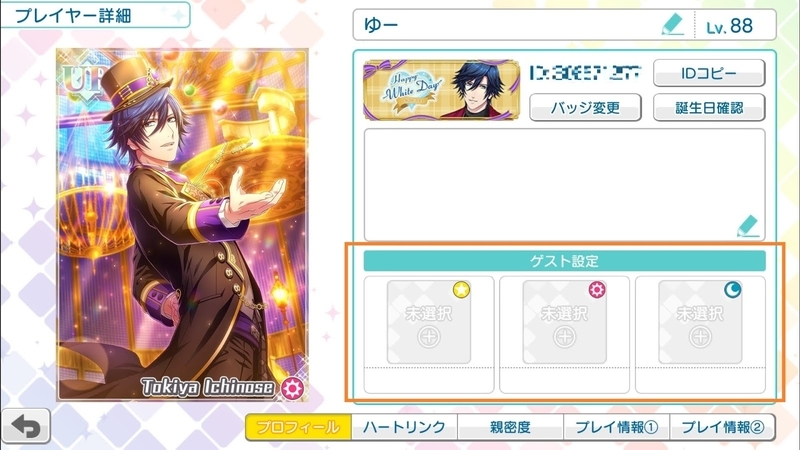Switch to the 親密度 tab
800x450 pixels.
(x=510, y=427)
